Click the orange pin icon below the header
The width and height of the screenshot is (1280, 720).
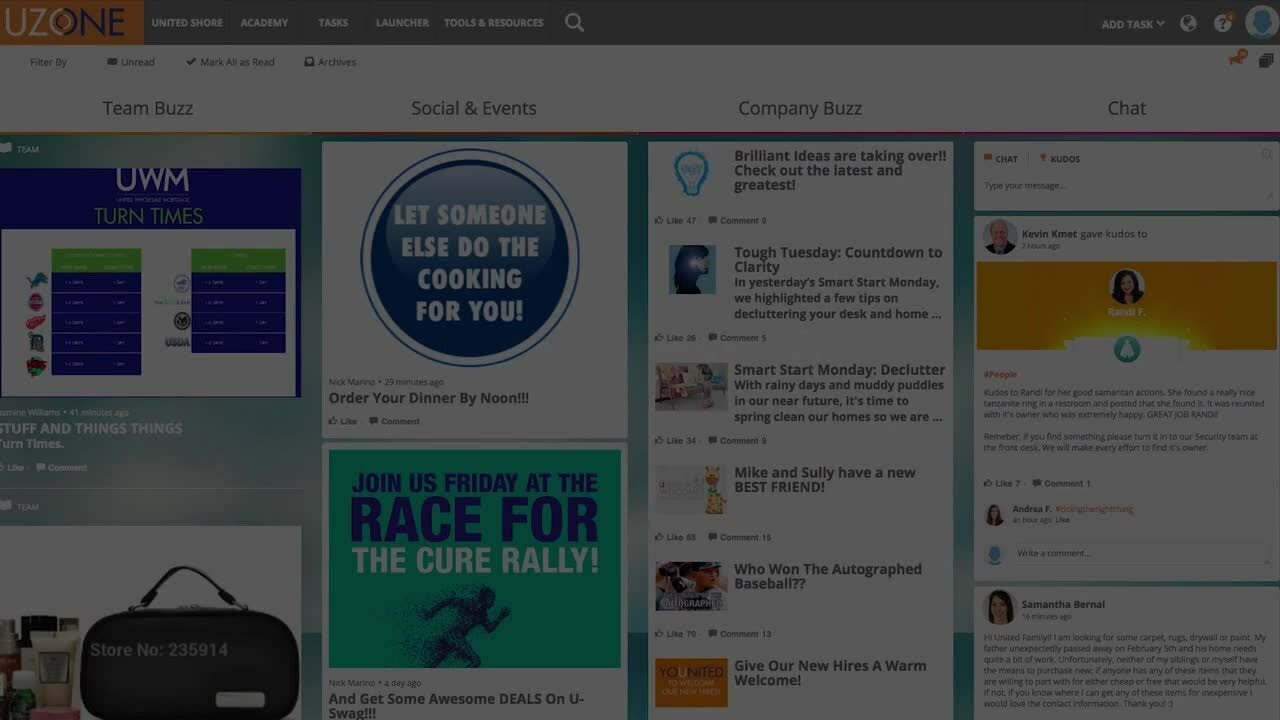[x=1237, y=59]
